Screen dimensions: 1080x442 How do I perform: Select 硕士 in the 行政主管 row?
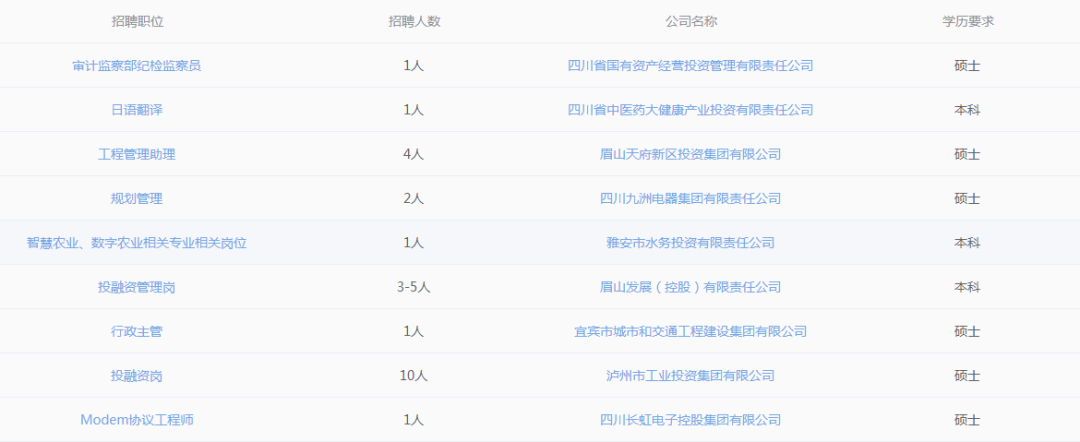(x=967, y=331)
